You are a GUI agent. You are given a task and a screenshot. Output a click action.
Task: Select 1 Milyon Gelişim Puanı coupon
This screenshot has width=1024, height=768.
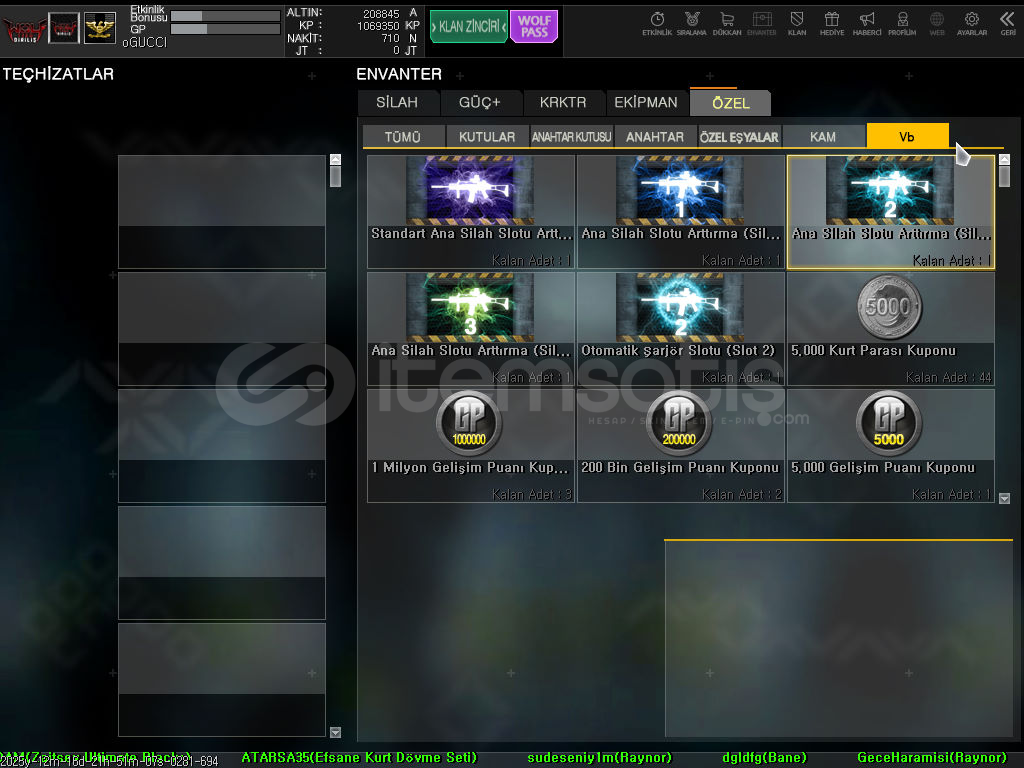pos(470,445)
